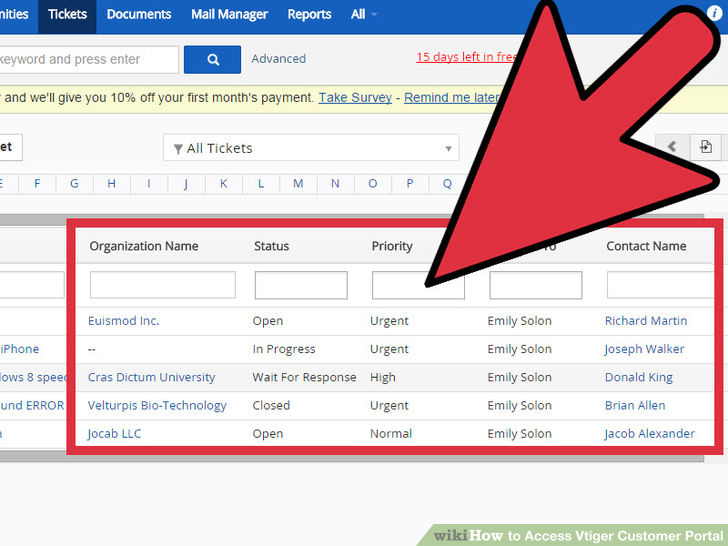Click the Status filter field
728x546 pixels.
(301, 285)
